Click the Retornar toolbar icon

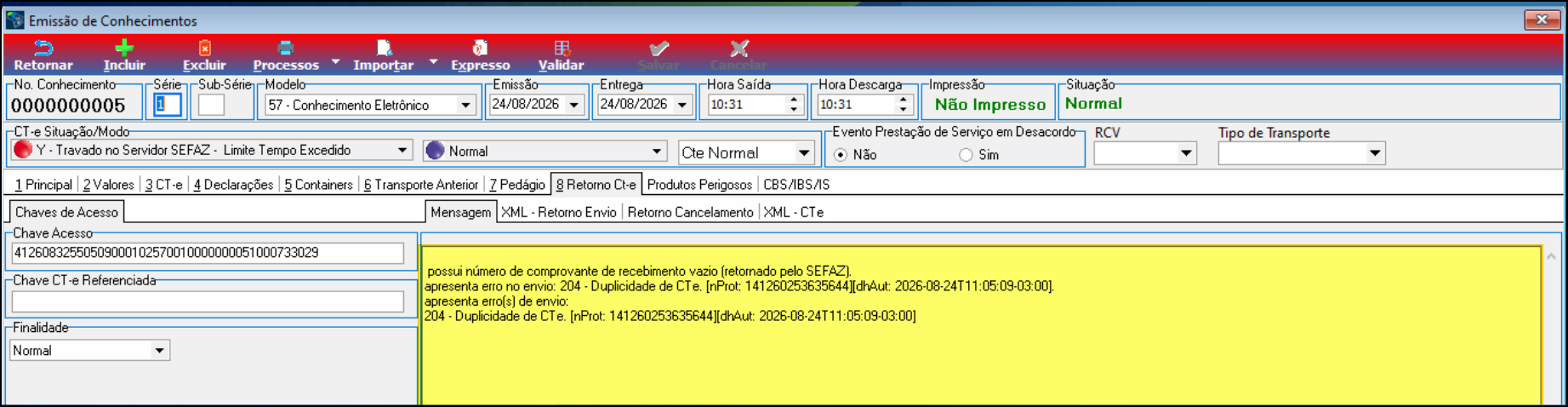tap(43, 49)
